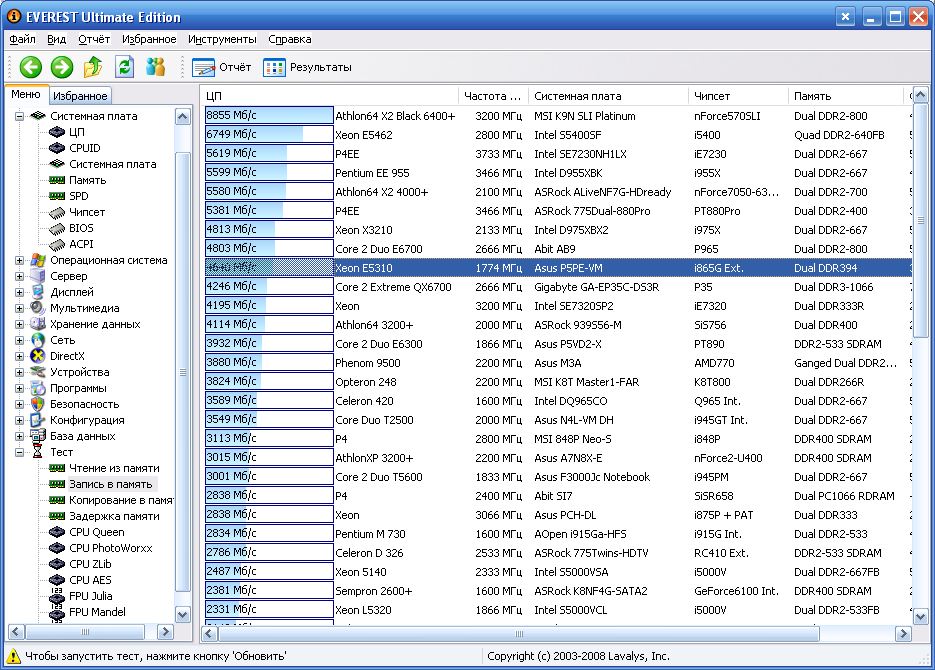This screenshot has height=670, width=935.
Task: Select FPU Mandel benchmark icon
Action: tap(57, 612)
